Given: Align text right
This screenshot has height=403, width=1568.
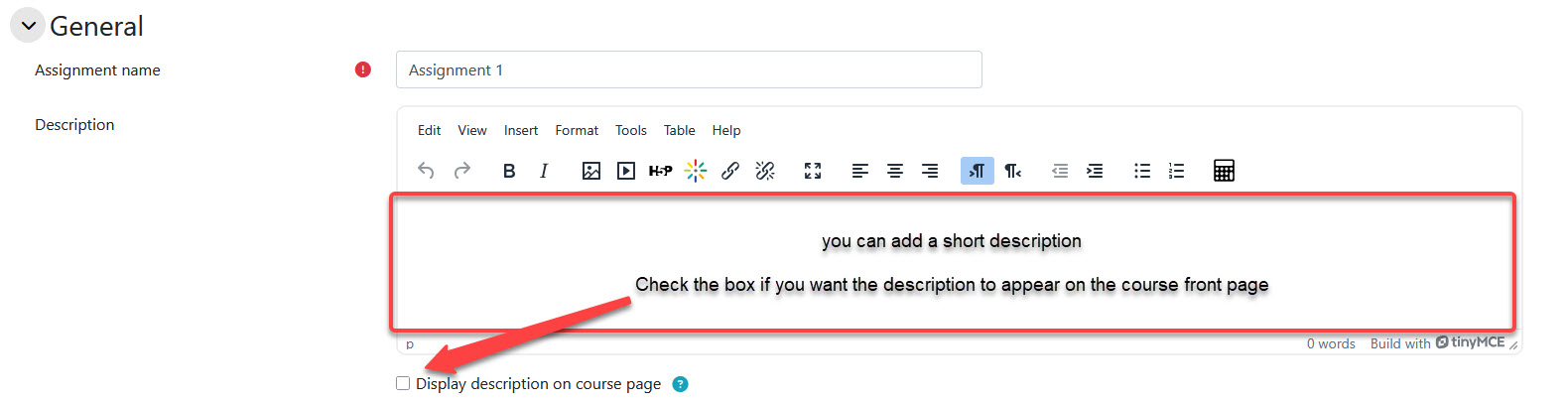Looking at the screenshot, I should point(930,171).
